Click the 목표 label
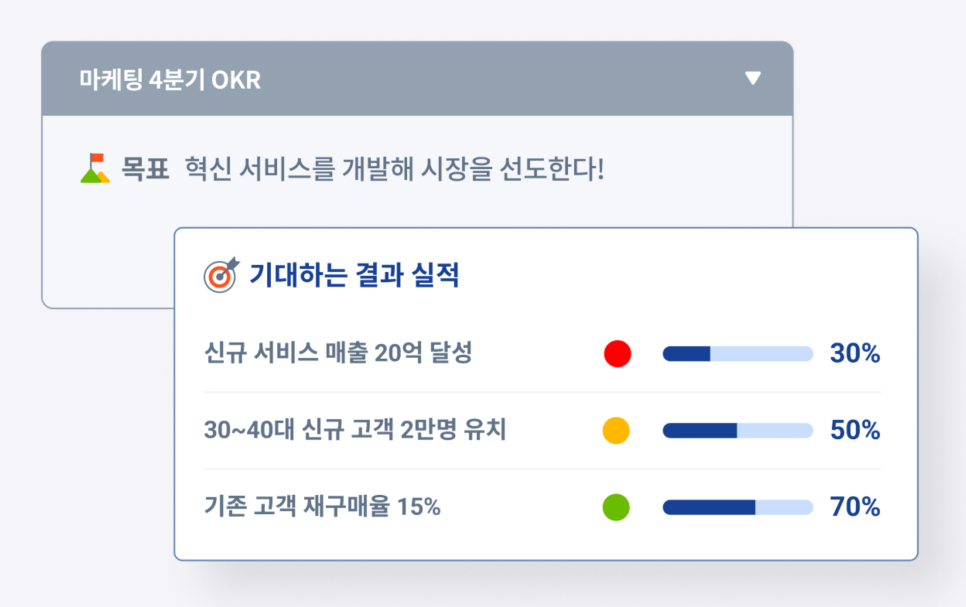The image size is (966, 607). pos(145,168)
